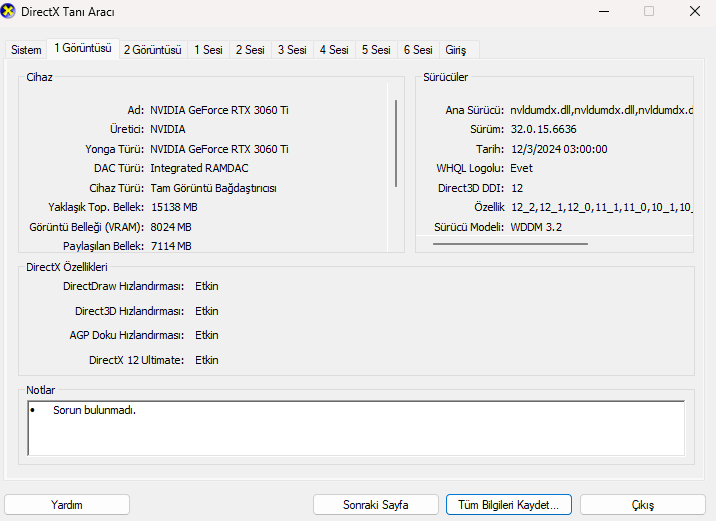Open the 5 Sesi tab

coord(376,49)
